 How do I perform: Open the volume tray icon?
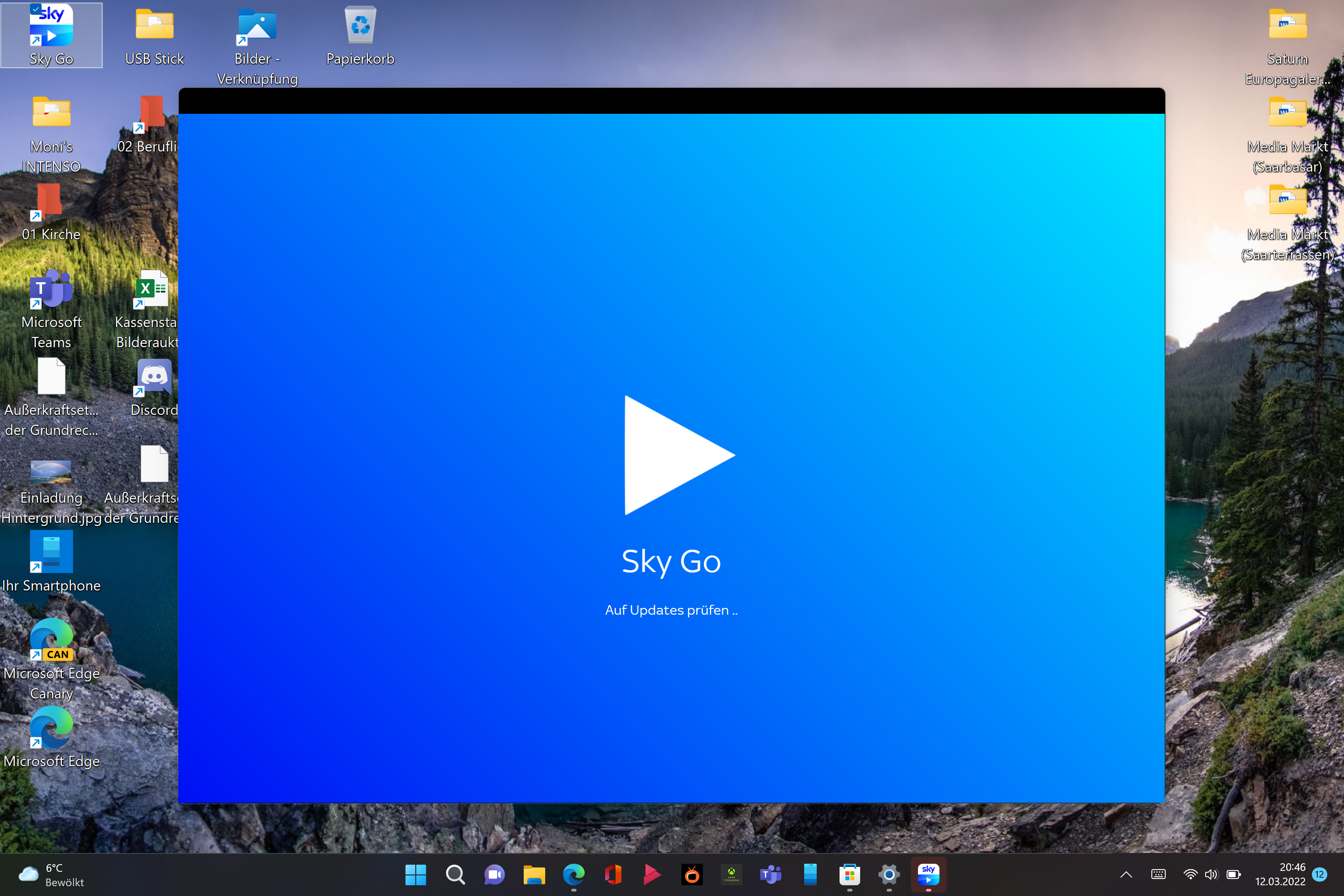pyautogui.click(x=1211, y=874)
